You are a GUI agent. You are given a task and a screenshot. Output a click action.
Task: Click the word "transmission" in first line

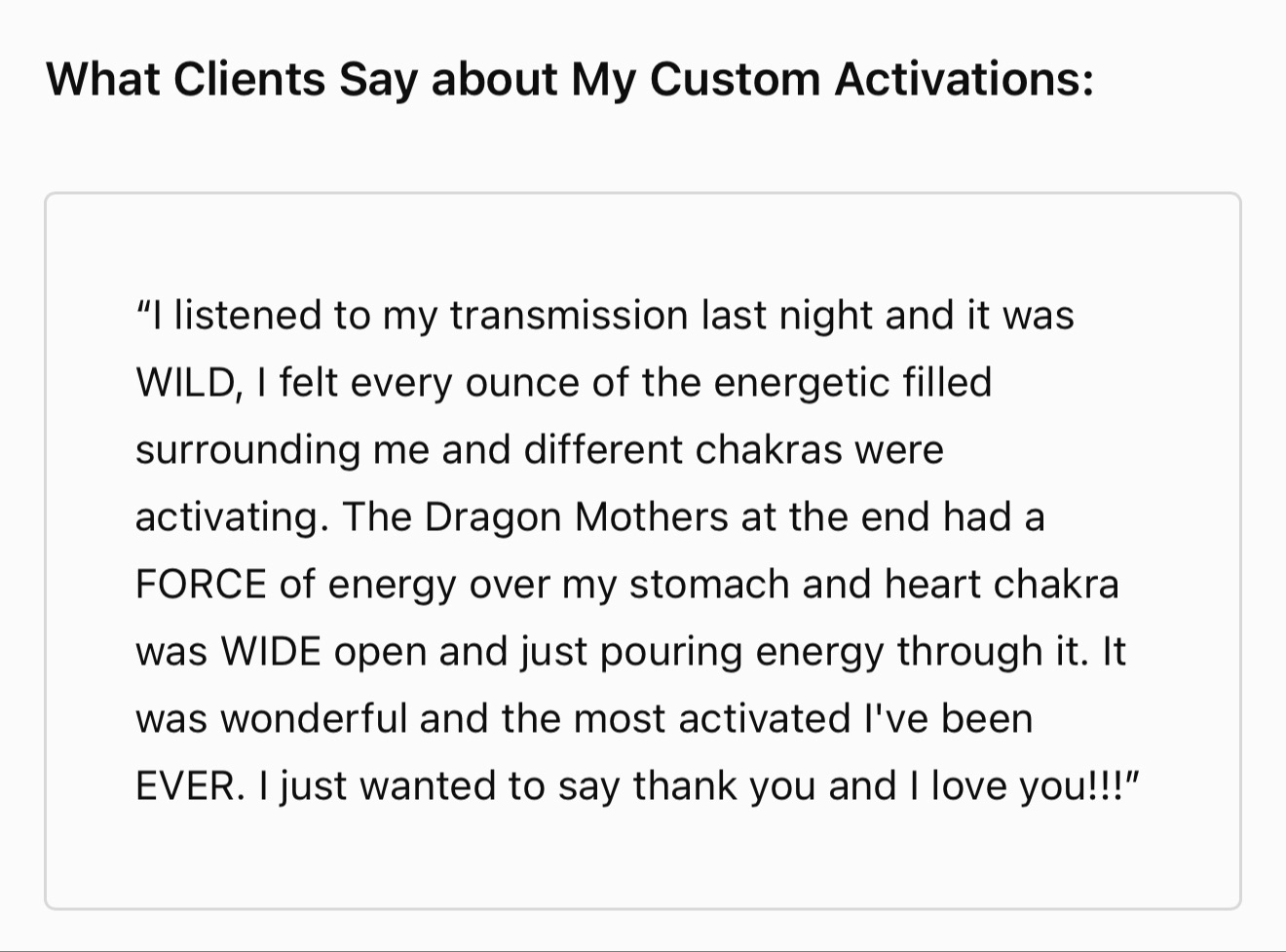569,315
